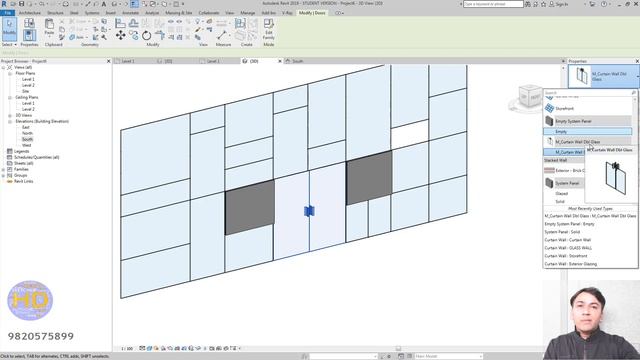Open Site under Floor Plans
The height and width of the screenshot is (360, 640).
click(25, 91)
